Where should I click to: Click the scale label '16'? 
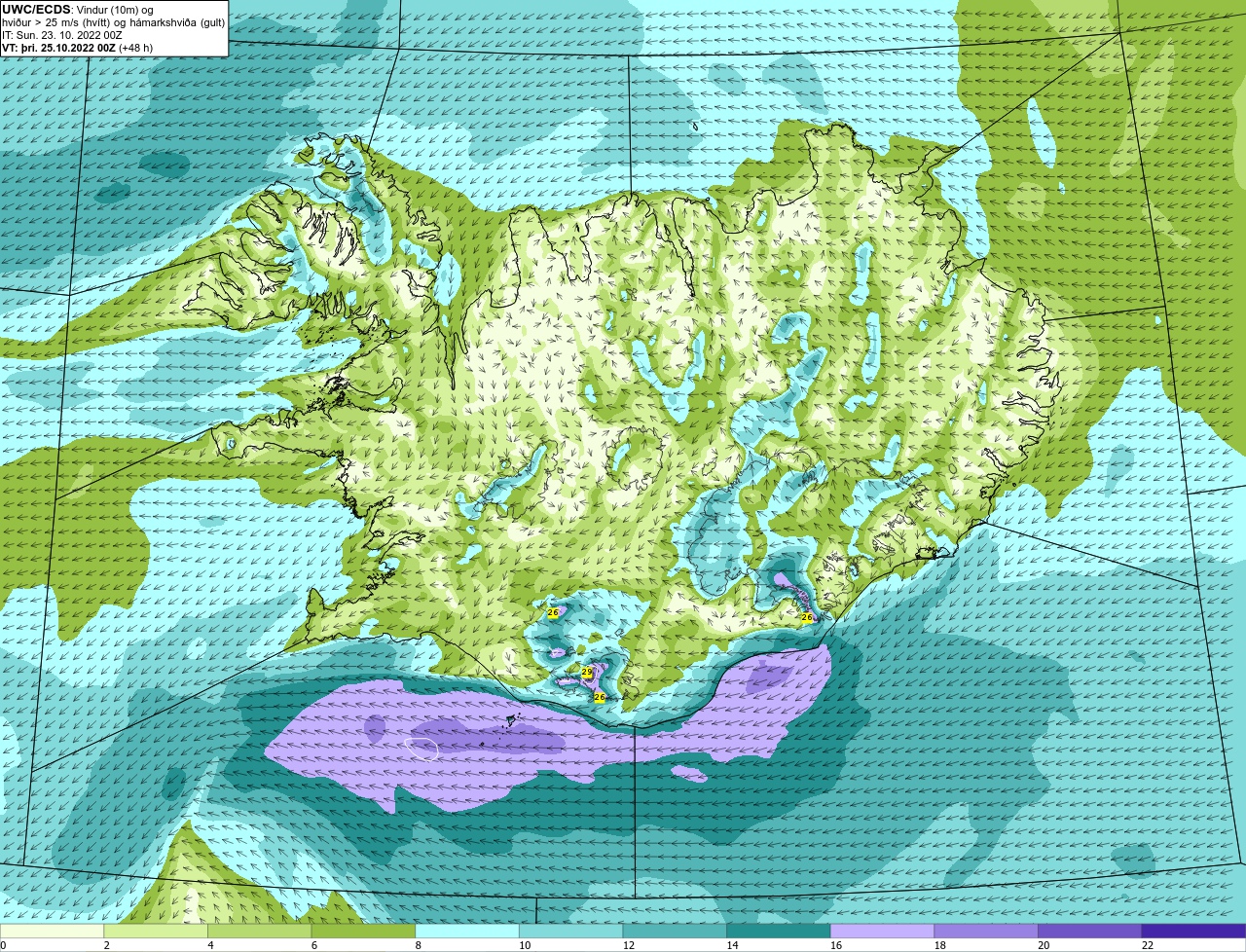point(836,945)
